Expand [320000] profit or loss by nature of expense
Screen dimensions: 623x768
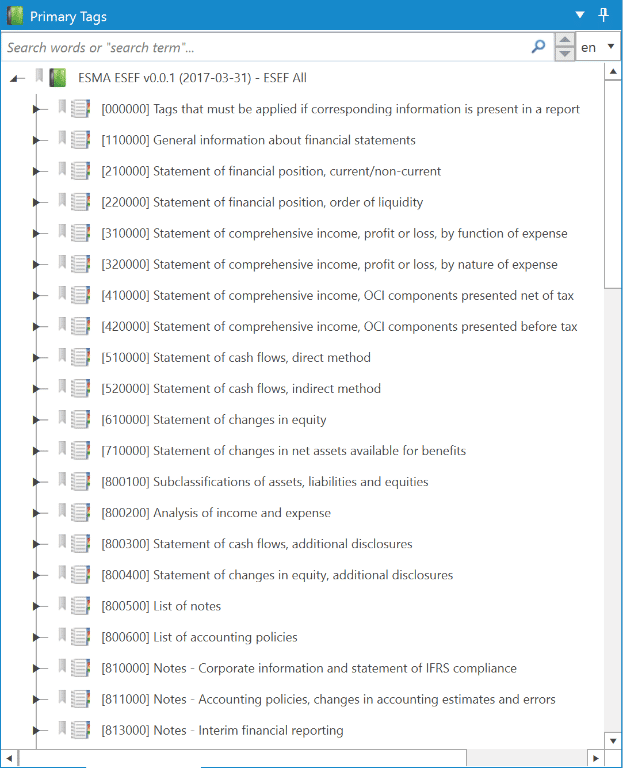(36, 264)
